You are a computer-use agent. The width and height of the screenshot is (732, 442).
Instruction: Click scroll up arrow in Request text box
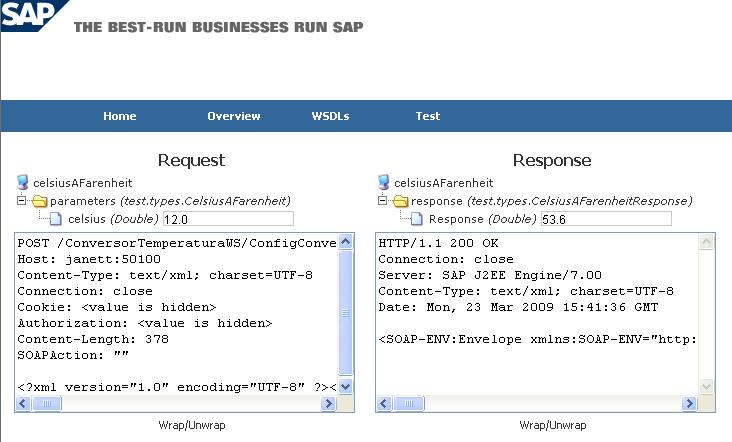point(345,242)
